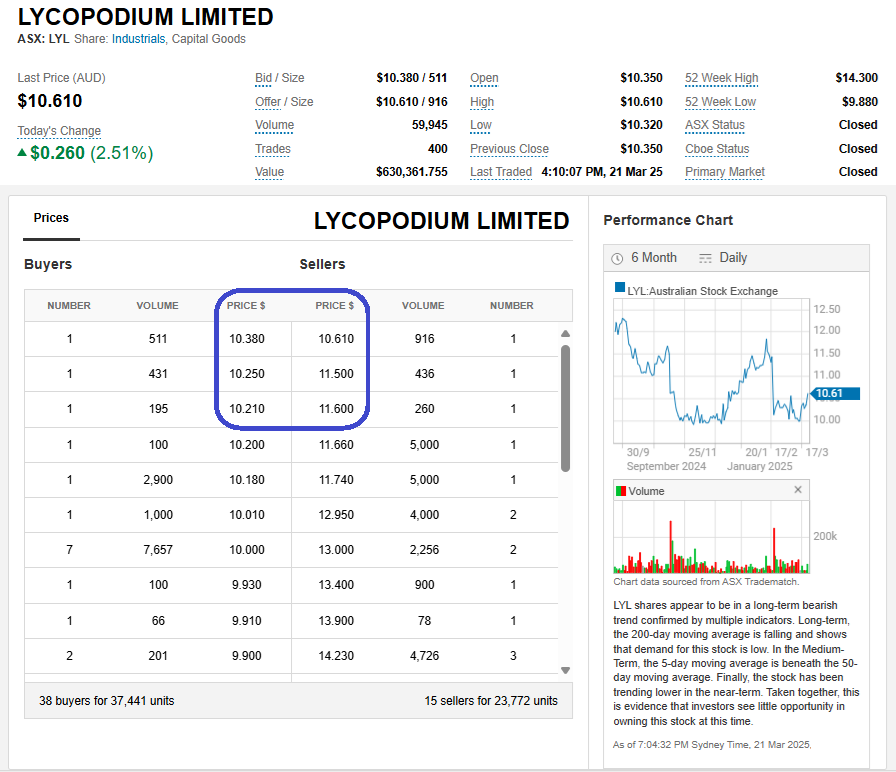Click the sell price 11.740 cell
The height and width of the screenshot is (772, 896).
[x=336, y=479]
